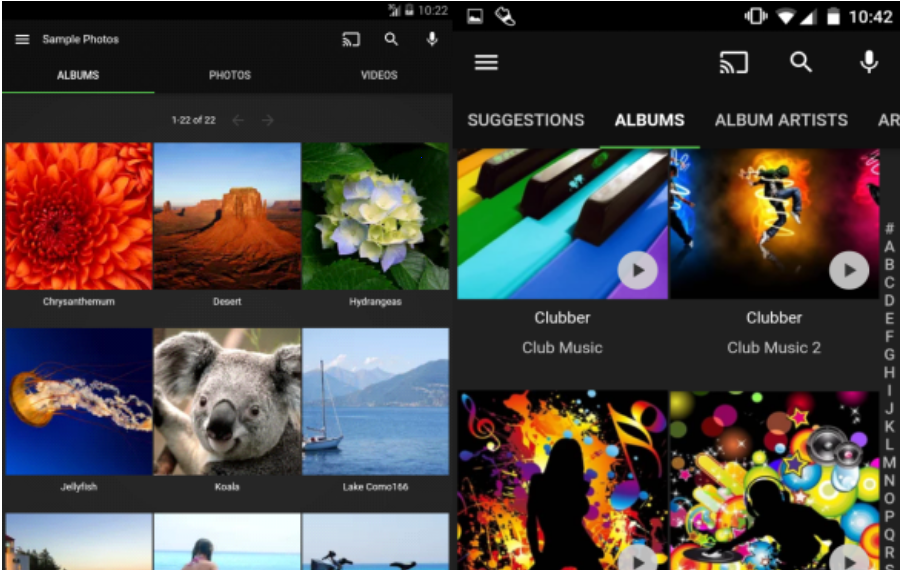The height and width of the screenshot is (570, 900).
Task: Open search in the music app toolbar
Action: tap(801, 62)
